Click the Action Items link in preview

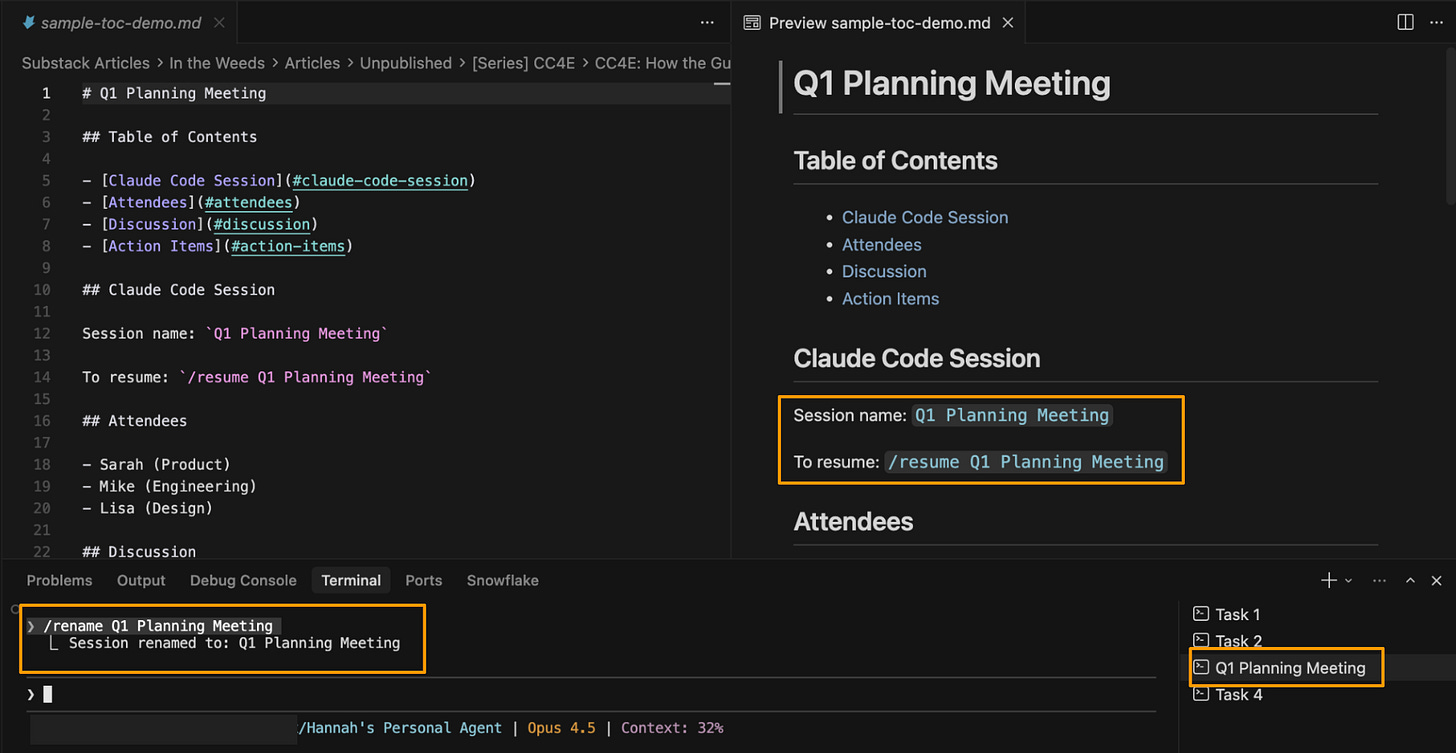(890, 298)
